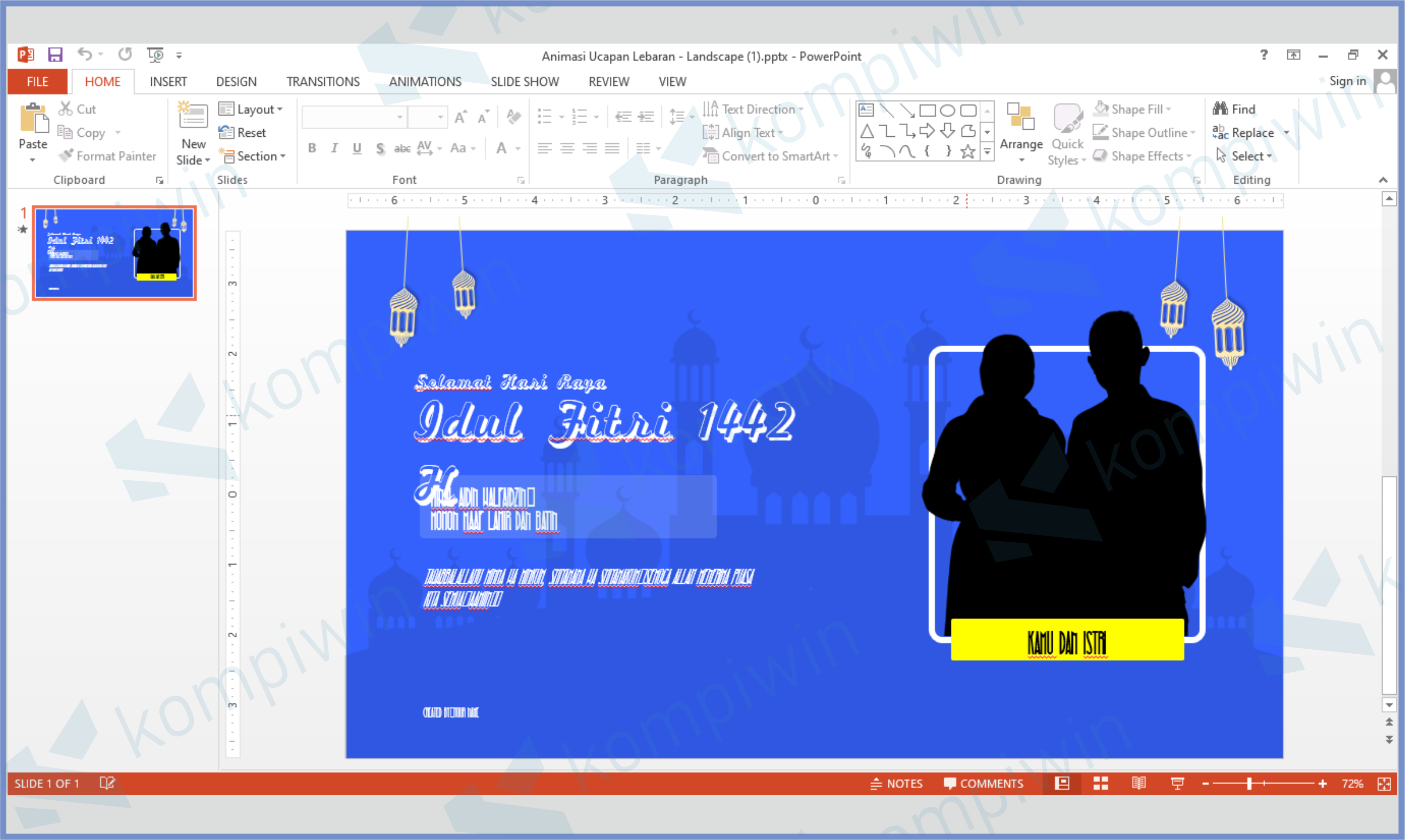1405x840 pixels.
Task: Switch to Slide Sorter view icon
Action: (1100, 783)
